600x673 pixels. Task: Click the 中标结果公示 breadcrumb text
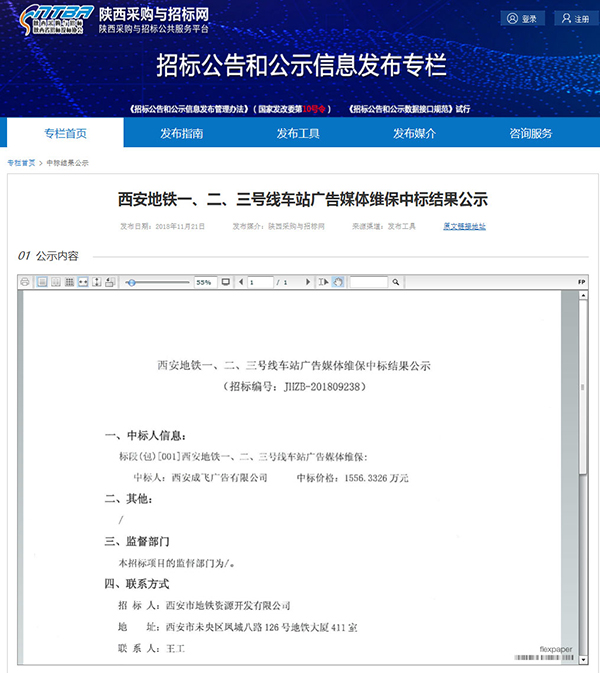tap(67, 163)
